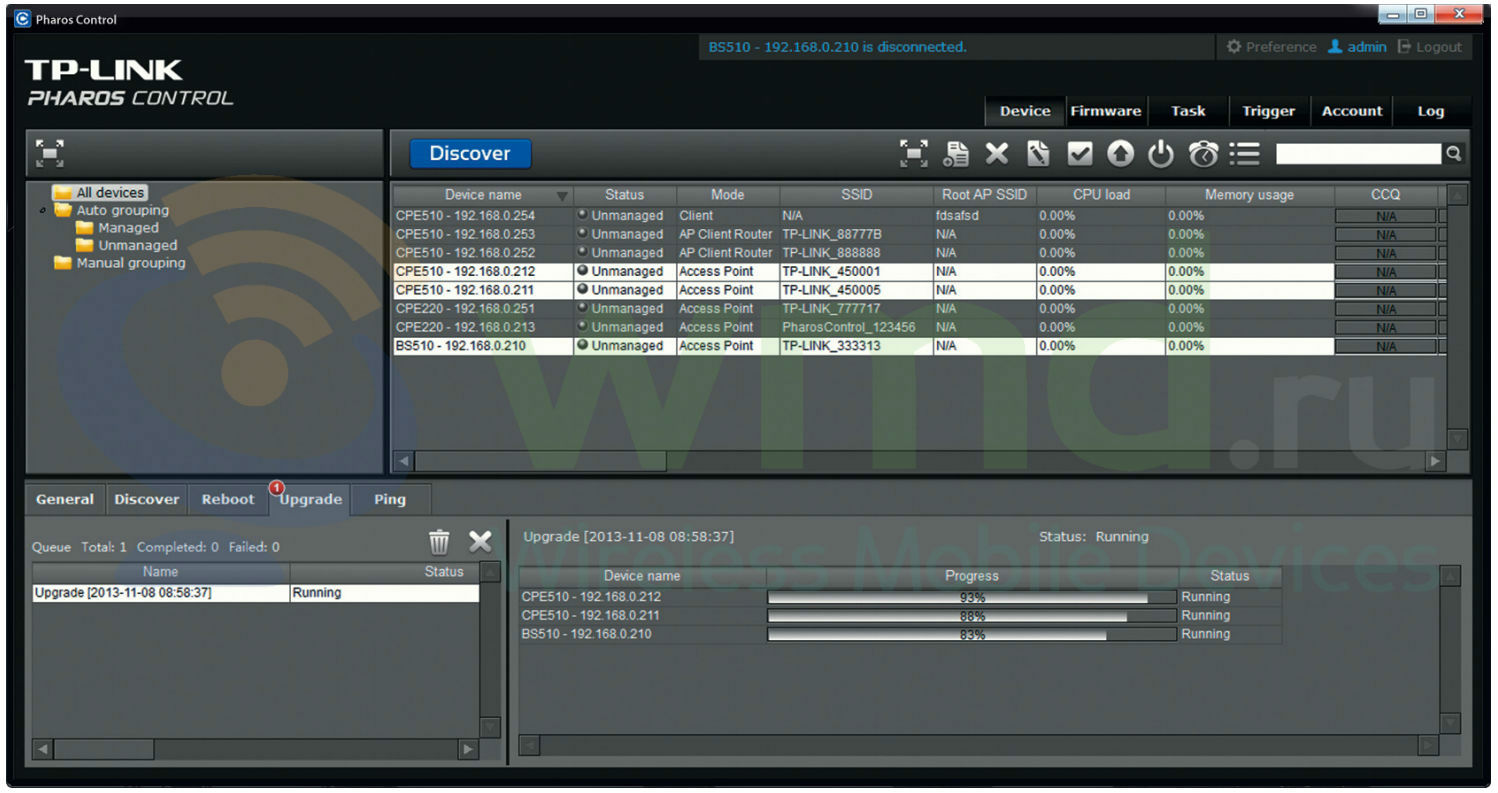
Task: Open the Log tab
Action: point(1431,111)
